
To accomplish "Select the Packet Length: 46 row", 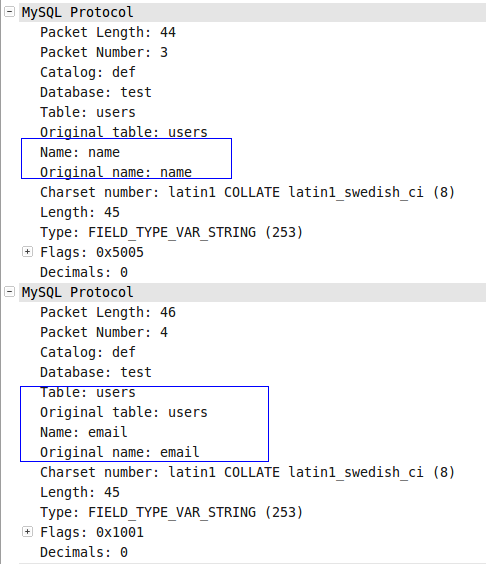I will coord(108,312).
